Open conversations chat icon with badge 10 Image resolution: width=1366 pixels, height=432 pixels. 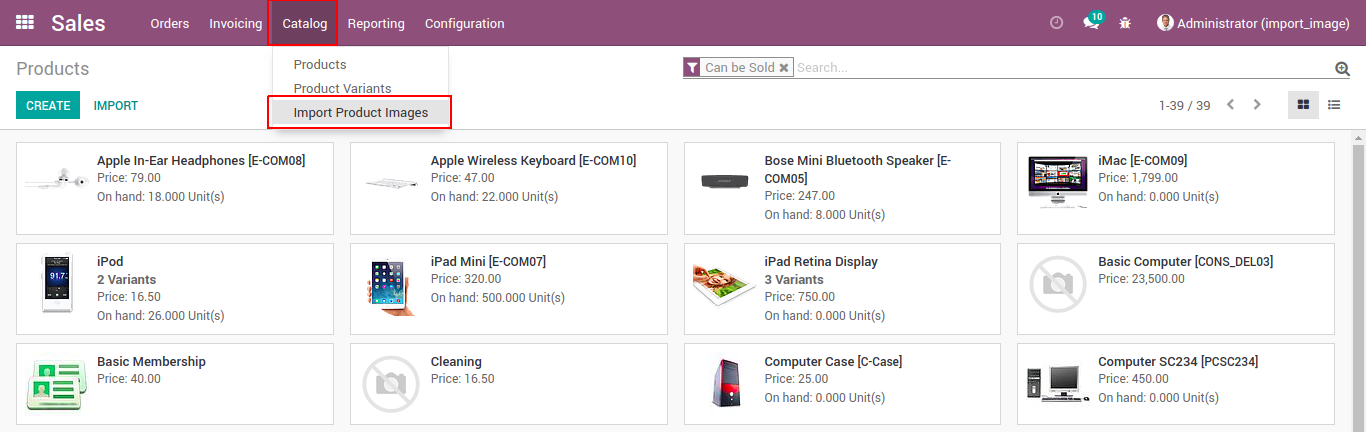pyautogui.click(x=1091, y=22)
